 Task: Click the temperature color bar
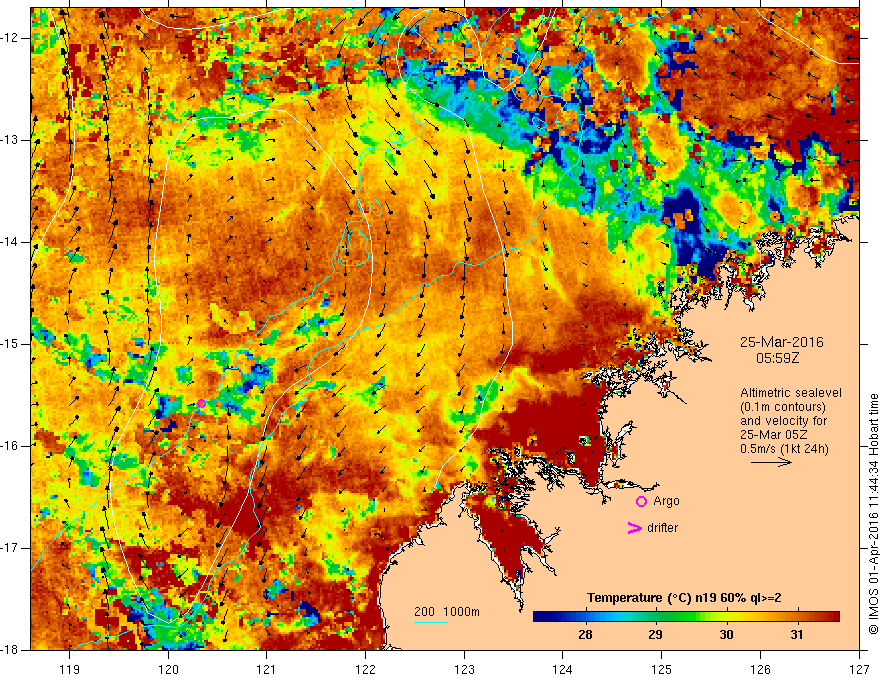pos(686,617)
